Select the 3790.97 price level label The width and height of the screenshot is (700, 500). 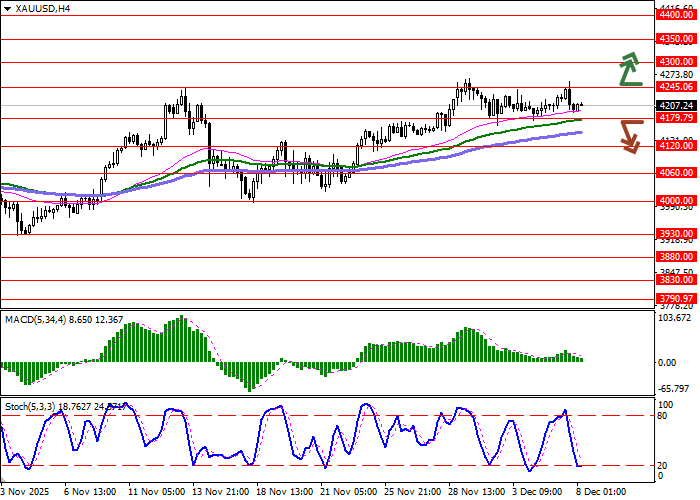pyautogui.click(x=676, y=299)
